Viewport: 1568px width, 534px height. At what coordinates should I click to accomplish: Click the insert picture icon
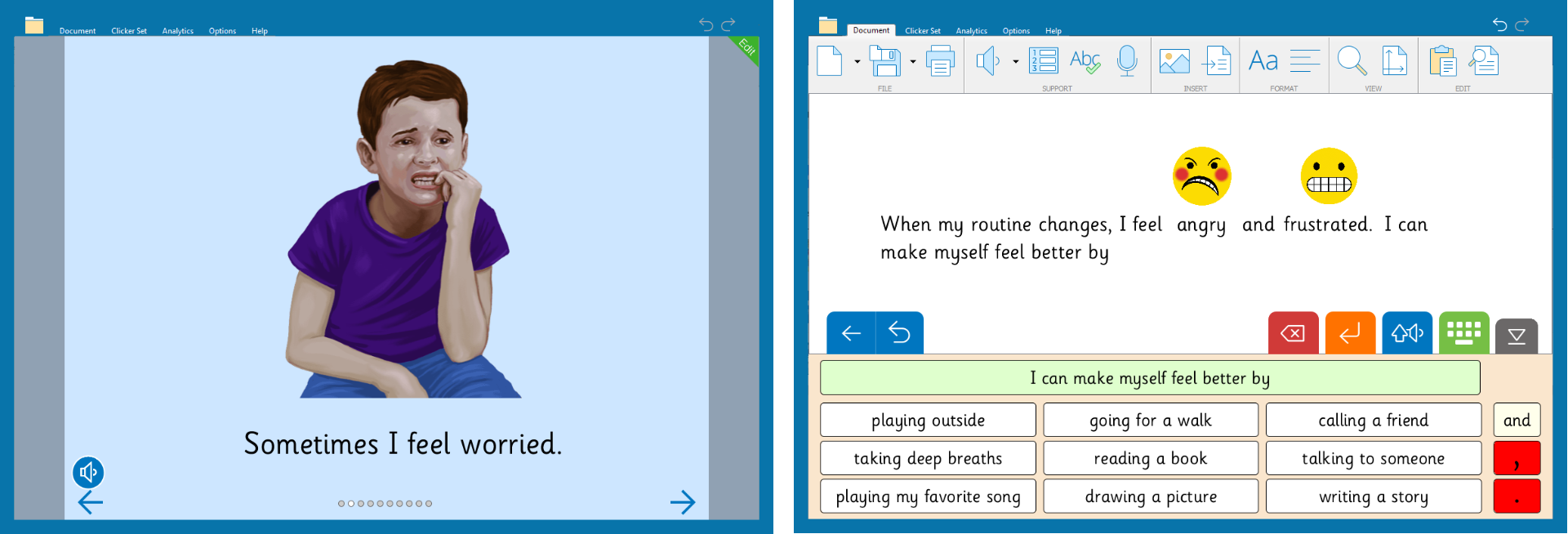1174,61
